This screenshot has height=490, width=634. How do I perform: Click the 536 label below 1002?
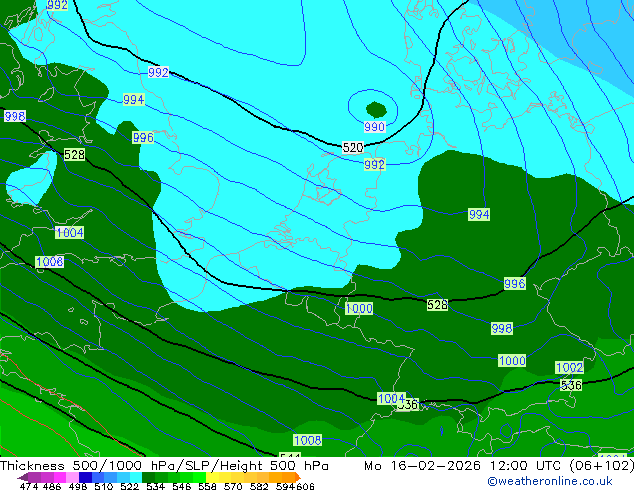point(571,385)
